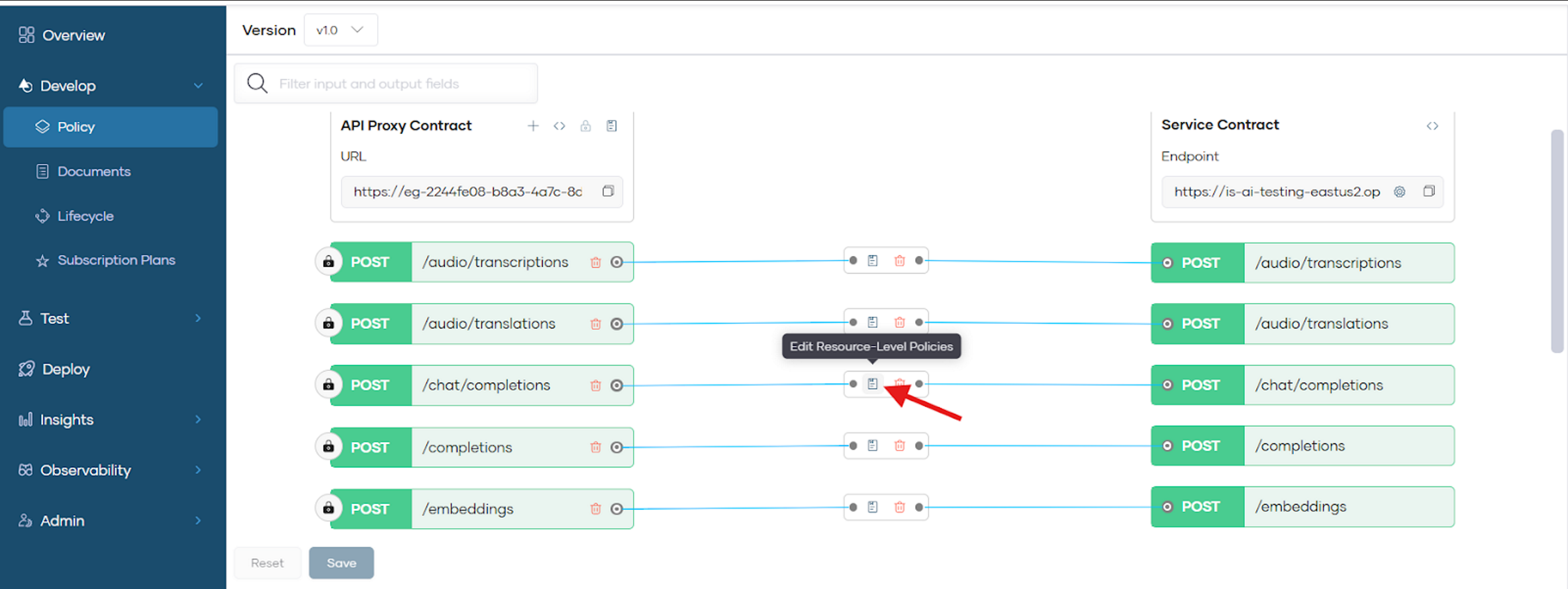Copy the API Proxy Contract URL
The image size is (1568, 589).
tap(608, 191)
